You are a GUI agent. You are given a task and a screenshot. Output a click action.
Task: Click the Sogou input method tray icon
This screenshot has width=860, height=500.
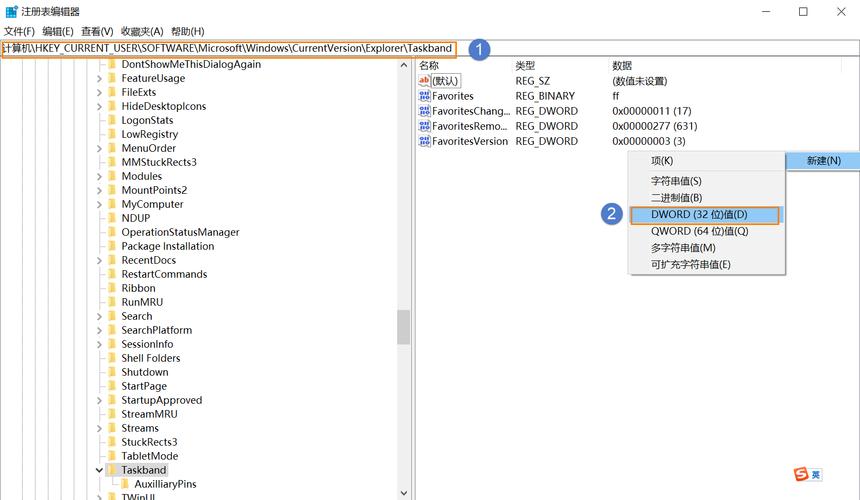[x=801, y=474]
